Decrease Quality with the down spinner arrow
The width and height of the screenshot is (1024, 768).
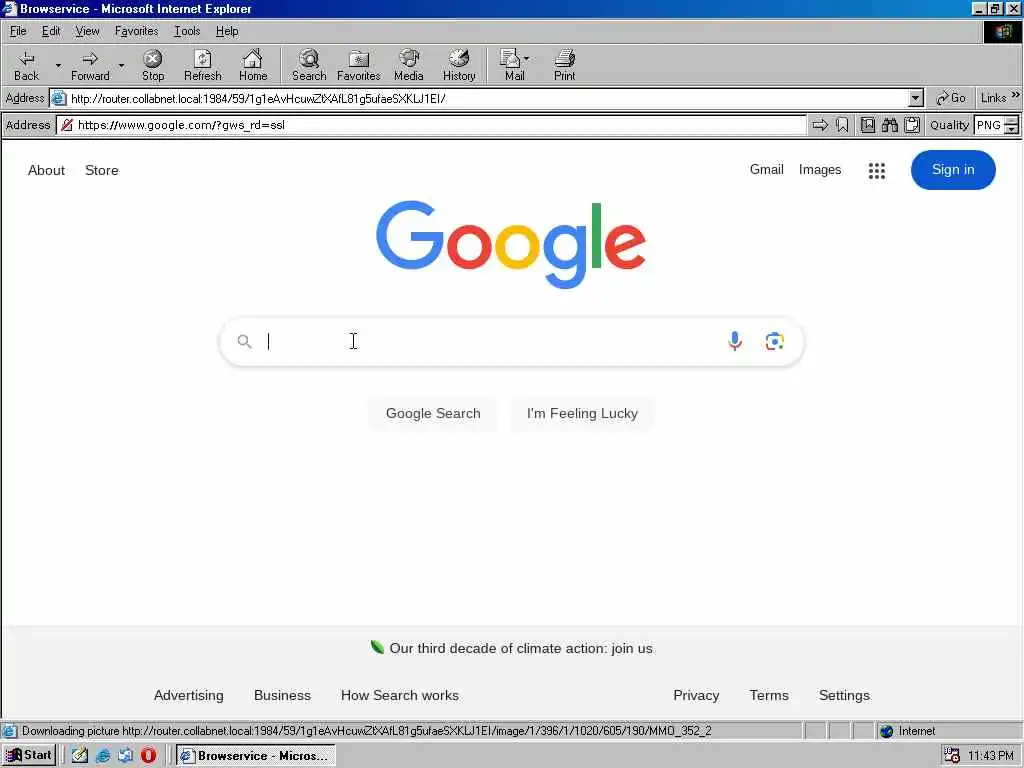point(1012,129)
